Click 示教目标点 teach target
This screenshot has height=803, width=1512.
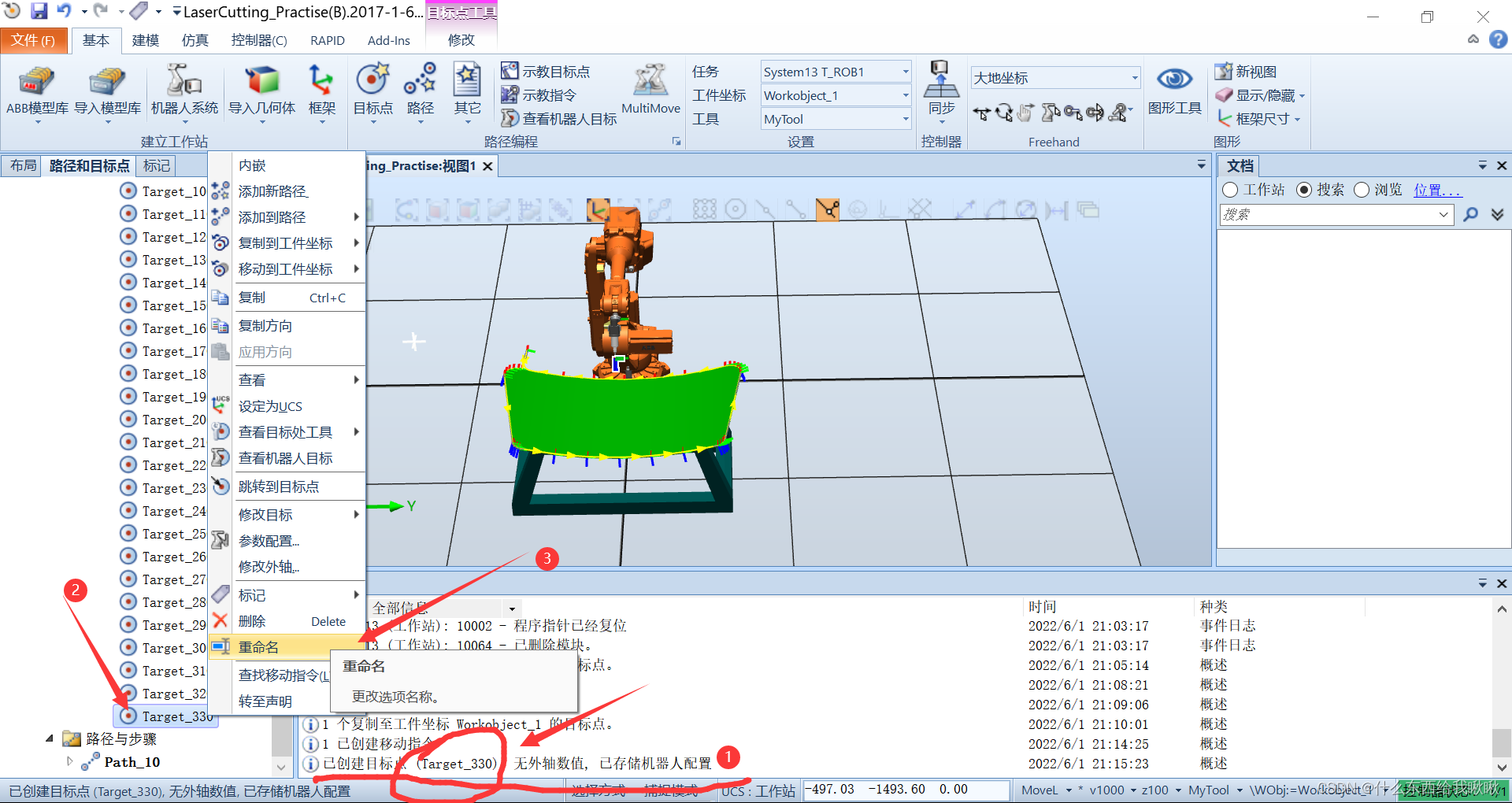546,72
